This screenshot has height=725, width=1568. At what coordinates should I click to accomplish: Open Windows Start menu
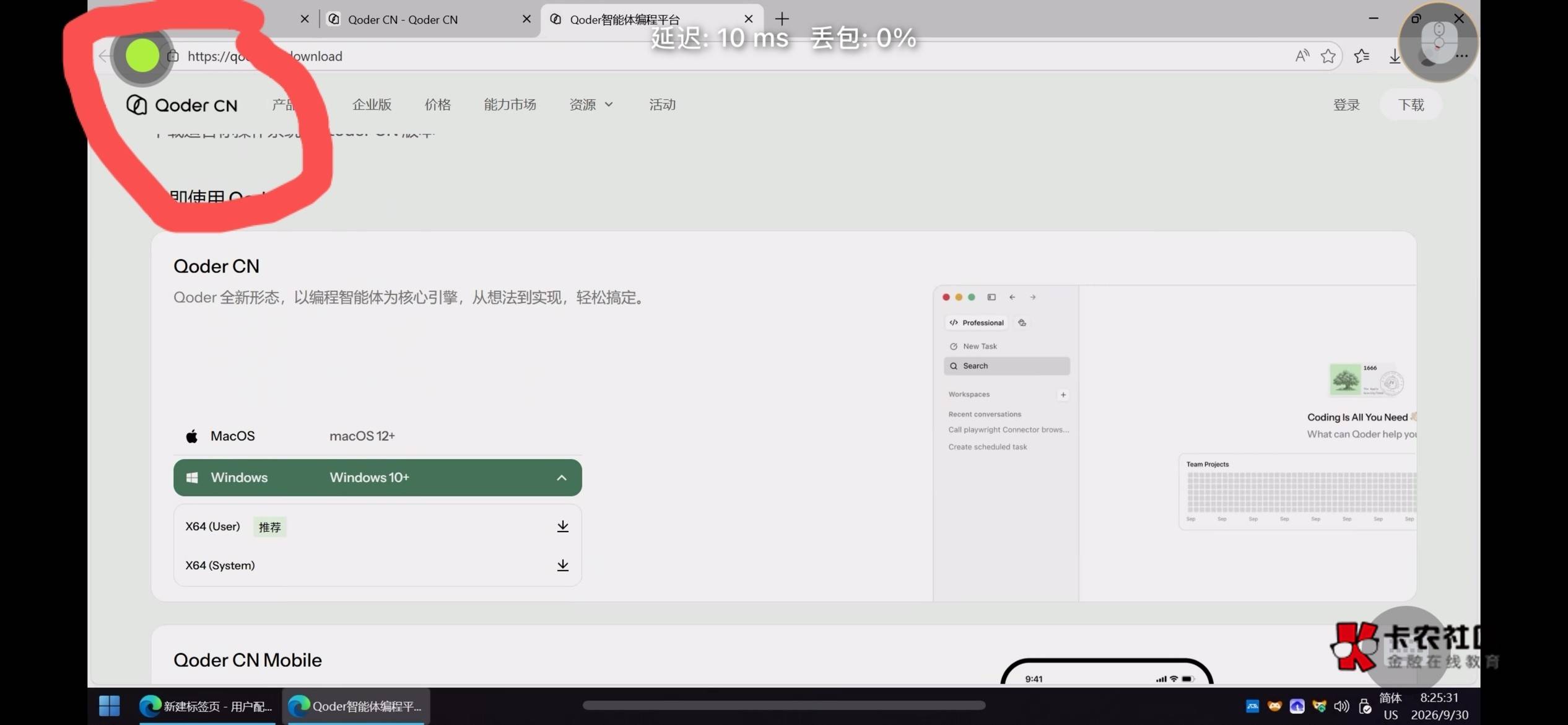pos(110,705)
